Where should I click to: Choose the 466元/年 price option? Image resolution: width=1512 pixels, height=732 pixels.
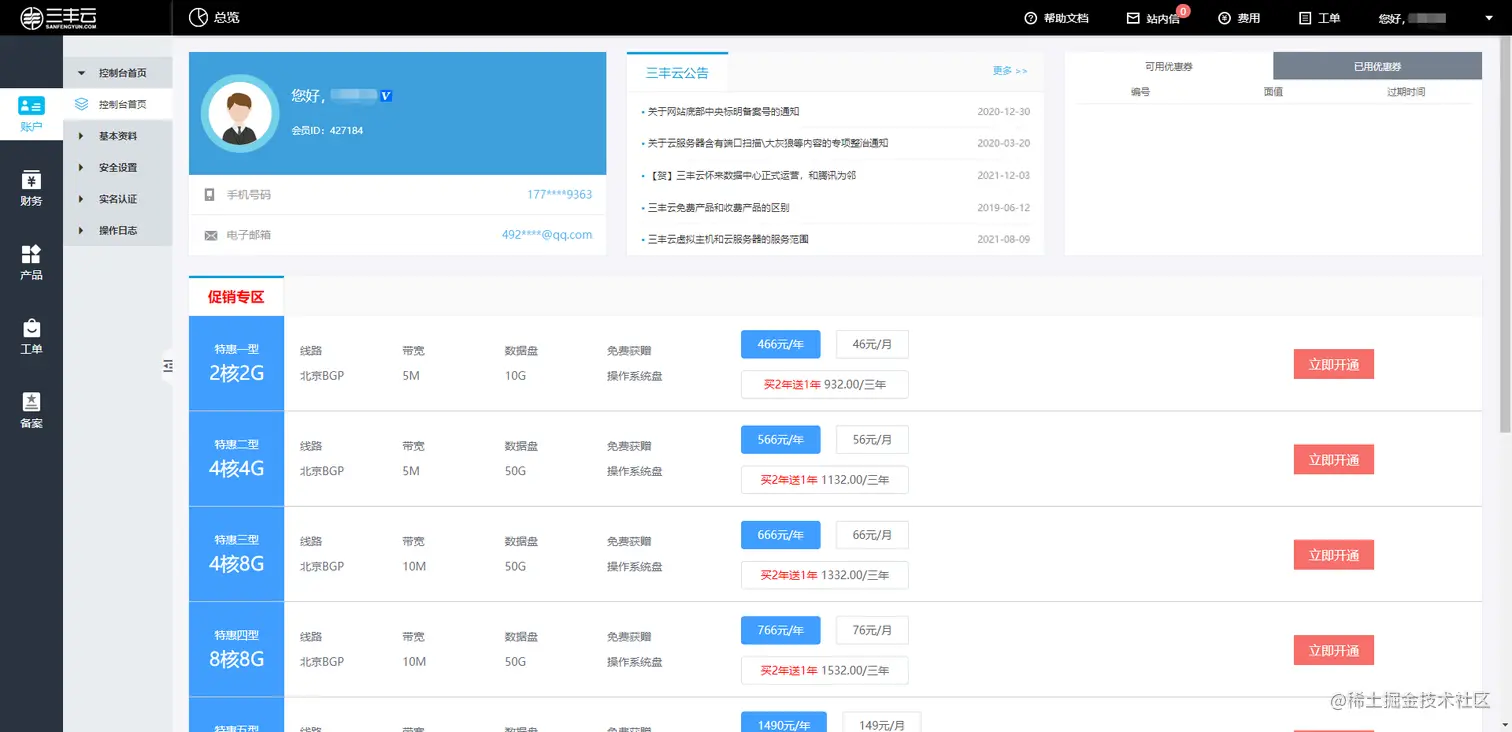tap(781, 344)
